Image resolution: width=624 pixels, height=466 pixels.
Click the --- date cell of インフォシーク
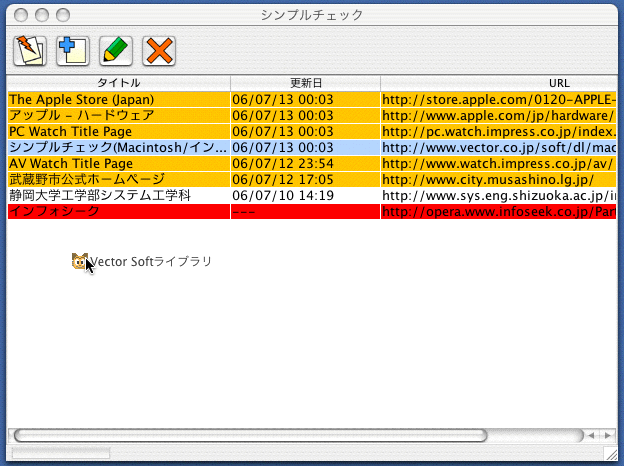305,211
